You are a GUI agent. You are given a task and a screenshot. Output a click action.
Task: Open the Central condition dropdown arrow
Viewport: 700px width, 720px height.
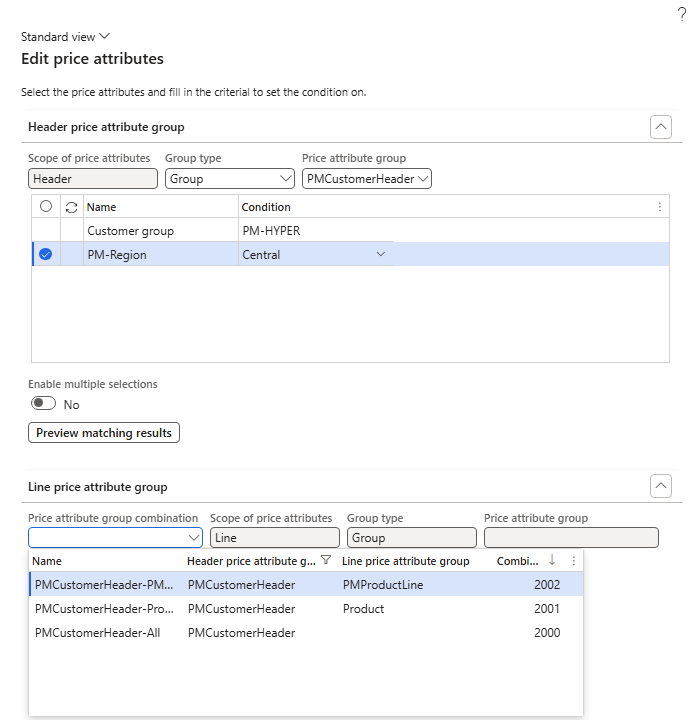click(x=381, y=254)
